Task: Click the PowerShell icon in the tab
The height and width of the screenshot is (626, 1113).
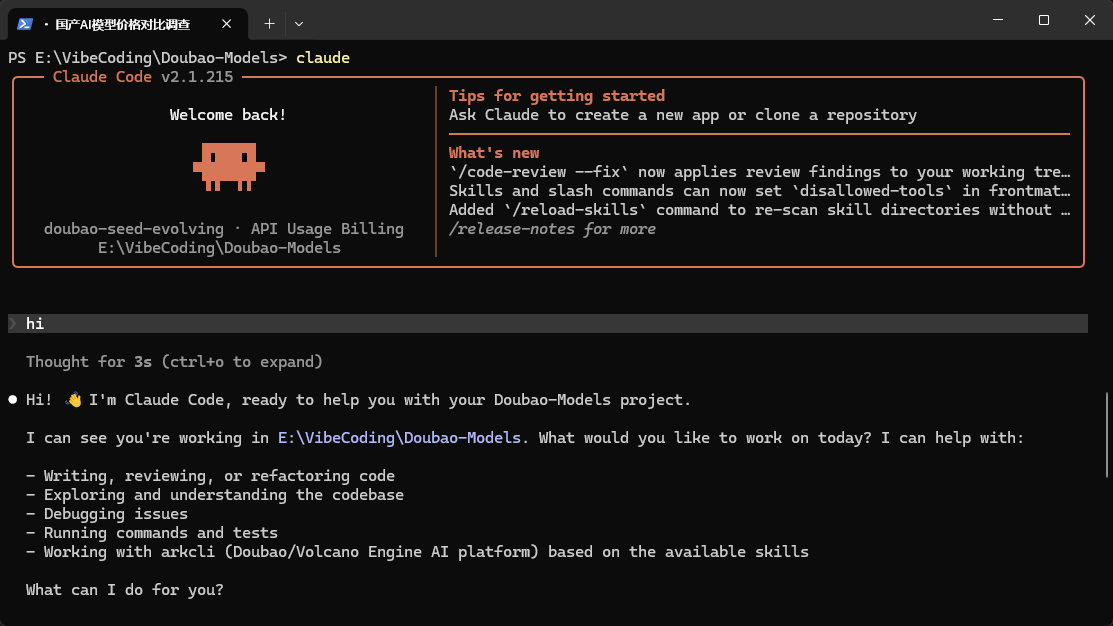Action: point(25,24)
